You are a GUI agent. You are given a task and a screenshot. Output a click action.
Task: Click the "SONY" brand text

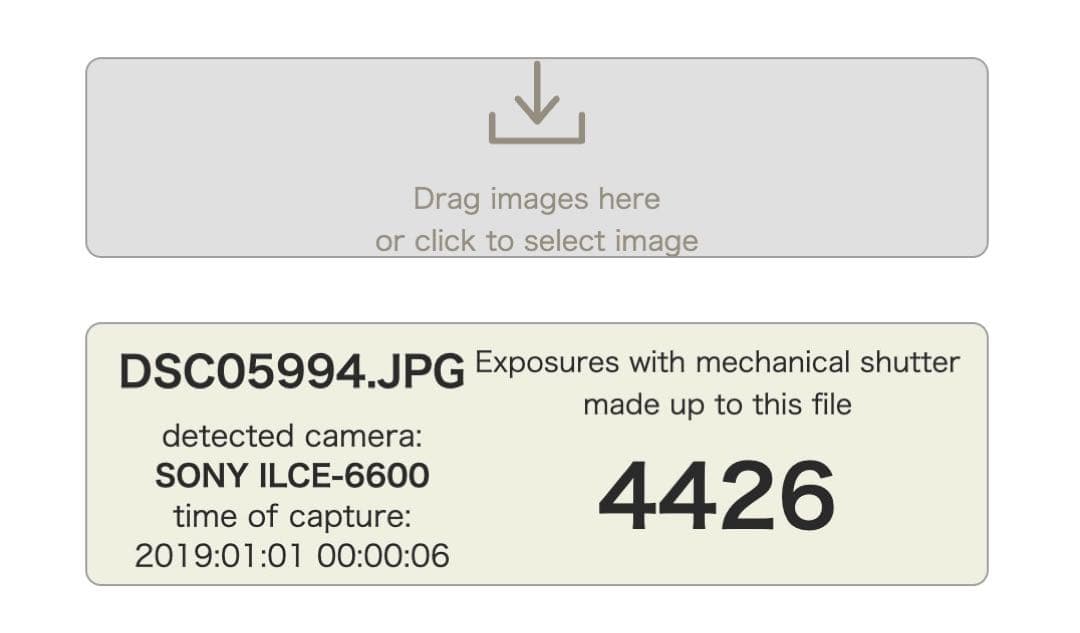200,476
